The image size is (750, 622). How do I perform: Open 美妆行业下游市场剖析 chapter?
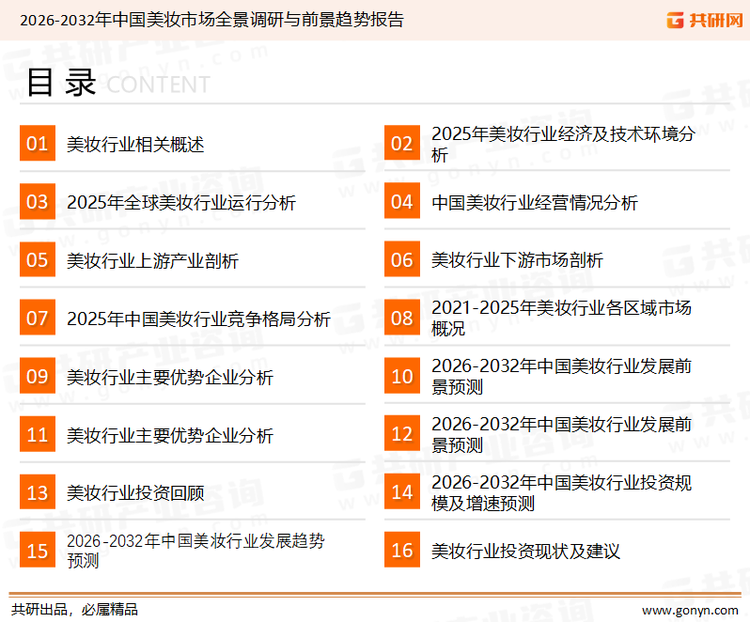pyautogui.click(x=517, y=261)
